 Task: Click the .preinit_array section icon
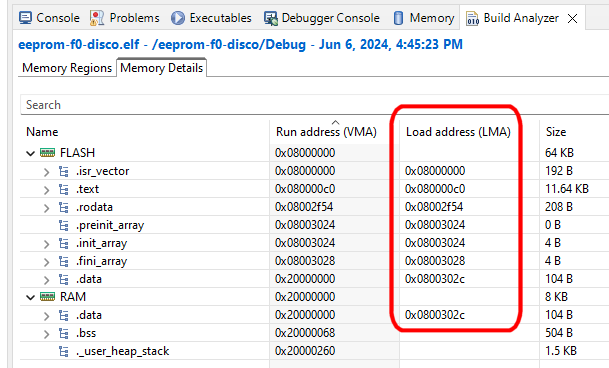(x=64, y=225)
